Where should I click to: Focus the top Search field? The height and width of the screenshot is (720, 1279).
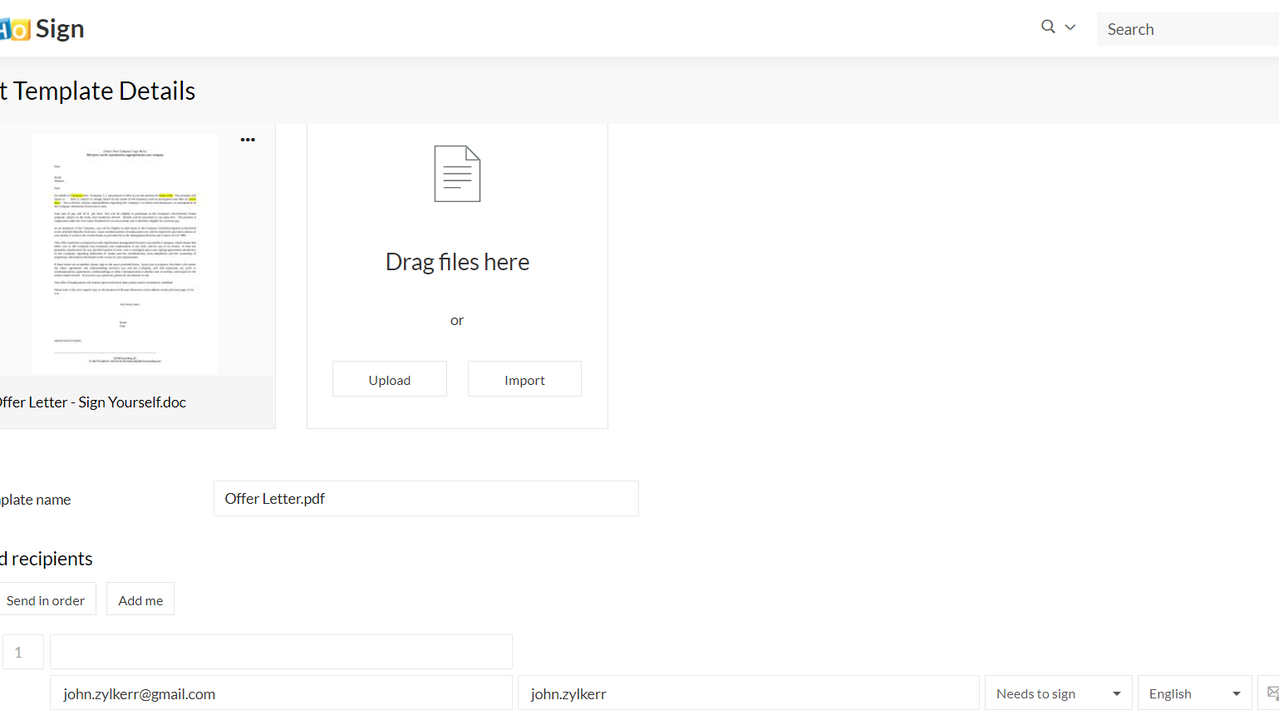coord(1186,29)
